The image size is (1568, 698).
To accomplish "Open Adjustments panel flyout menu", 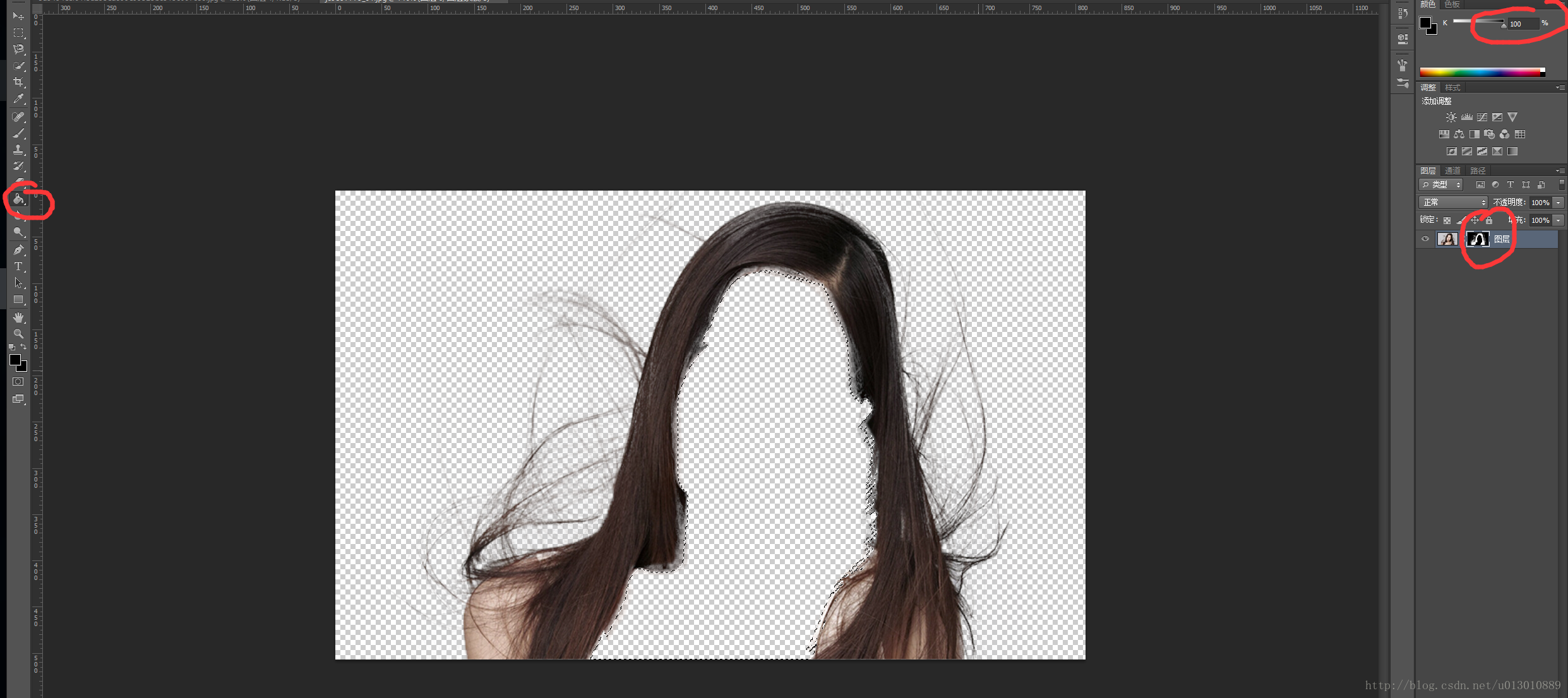I will click(x=1560, y=88).
